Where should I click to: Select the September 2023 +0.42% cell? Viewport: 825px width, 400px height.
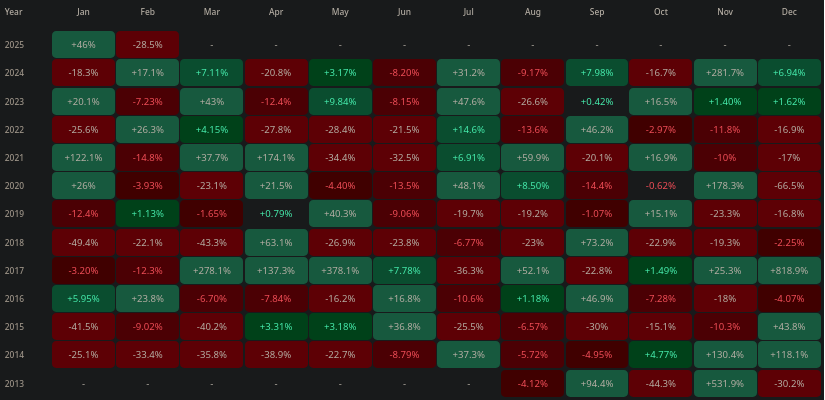point(597,102)
